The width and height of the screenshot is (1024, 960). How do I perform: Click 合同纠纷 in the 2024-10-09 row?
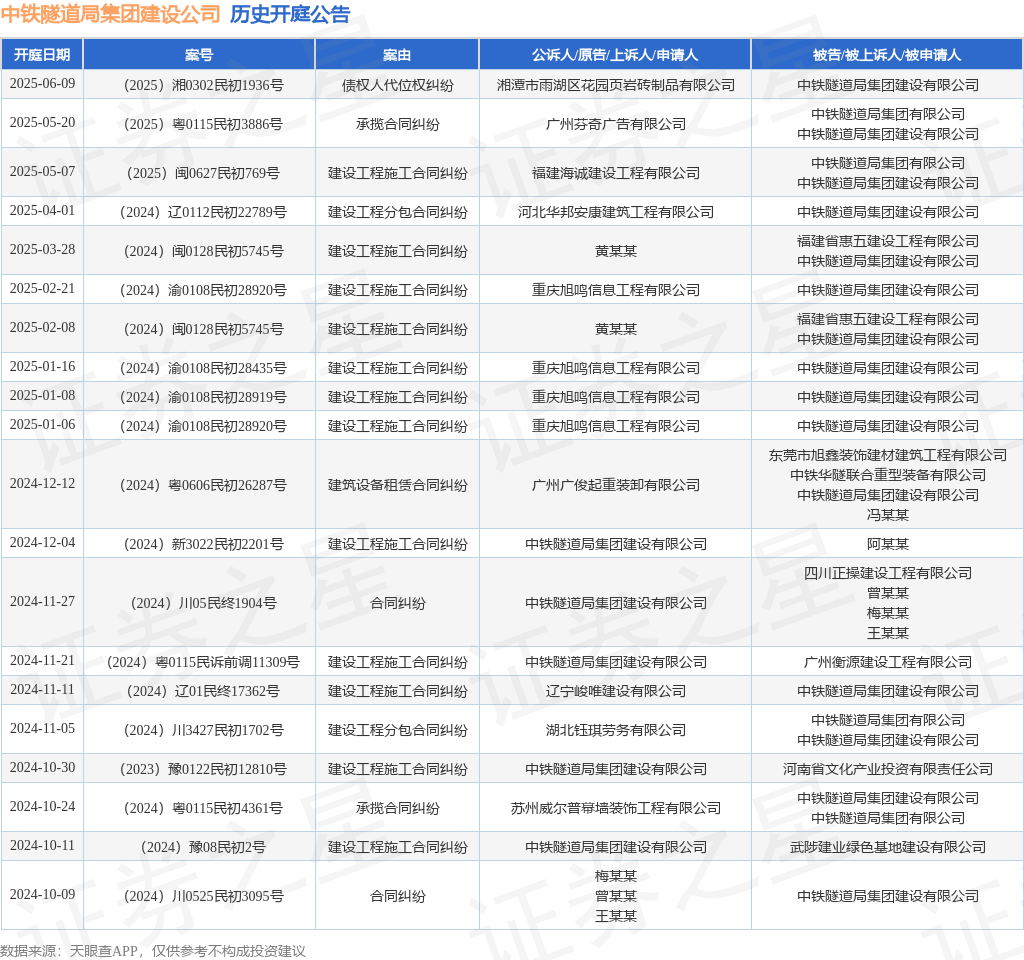tap(397, 896)
